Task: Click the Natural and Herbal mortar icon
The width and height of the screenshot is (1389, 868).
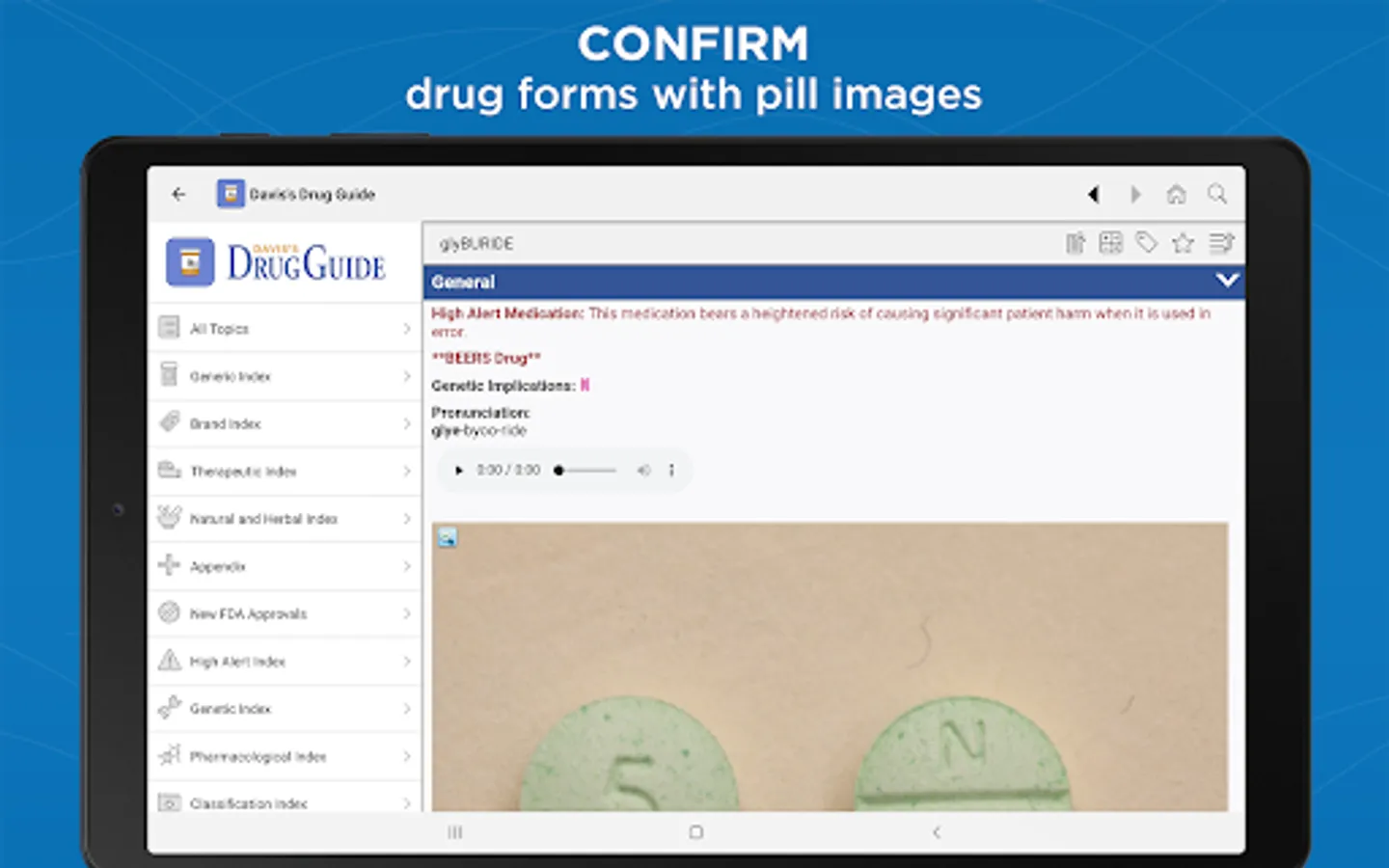Action: pos(169,517)
